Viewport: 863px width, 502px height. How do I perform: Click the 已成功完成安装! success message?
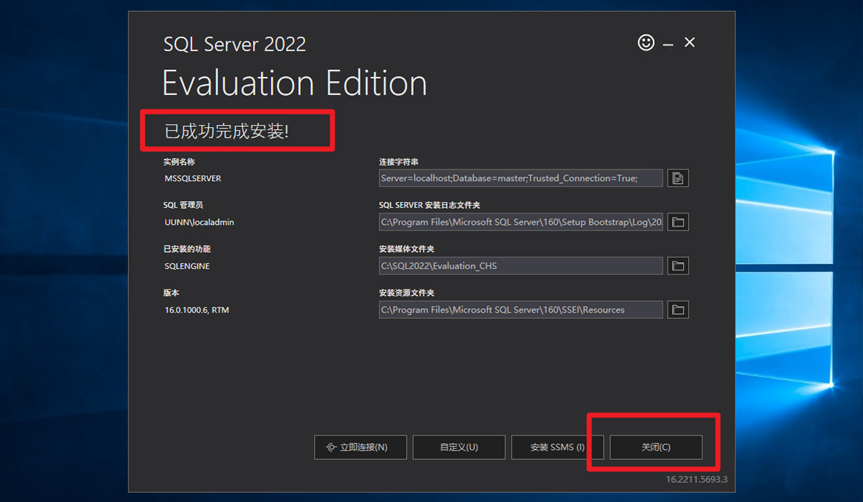tap(227, 131)
